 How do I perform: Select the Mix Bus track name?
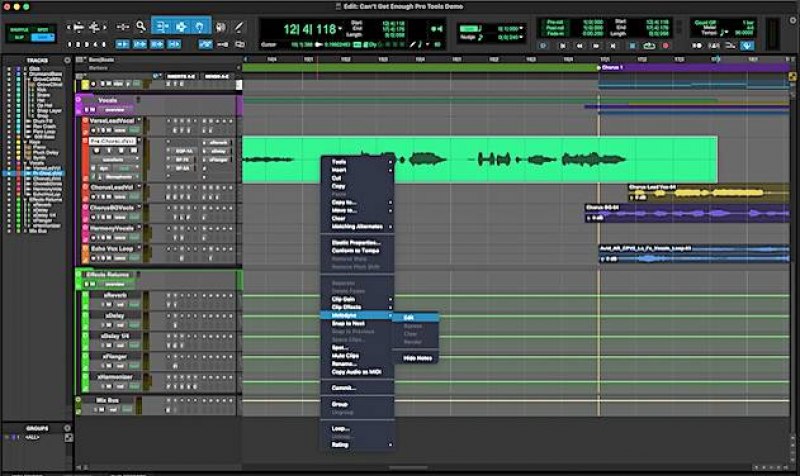point(107,400)
